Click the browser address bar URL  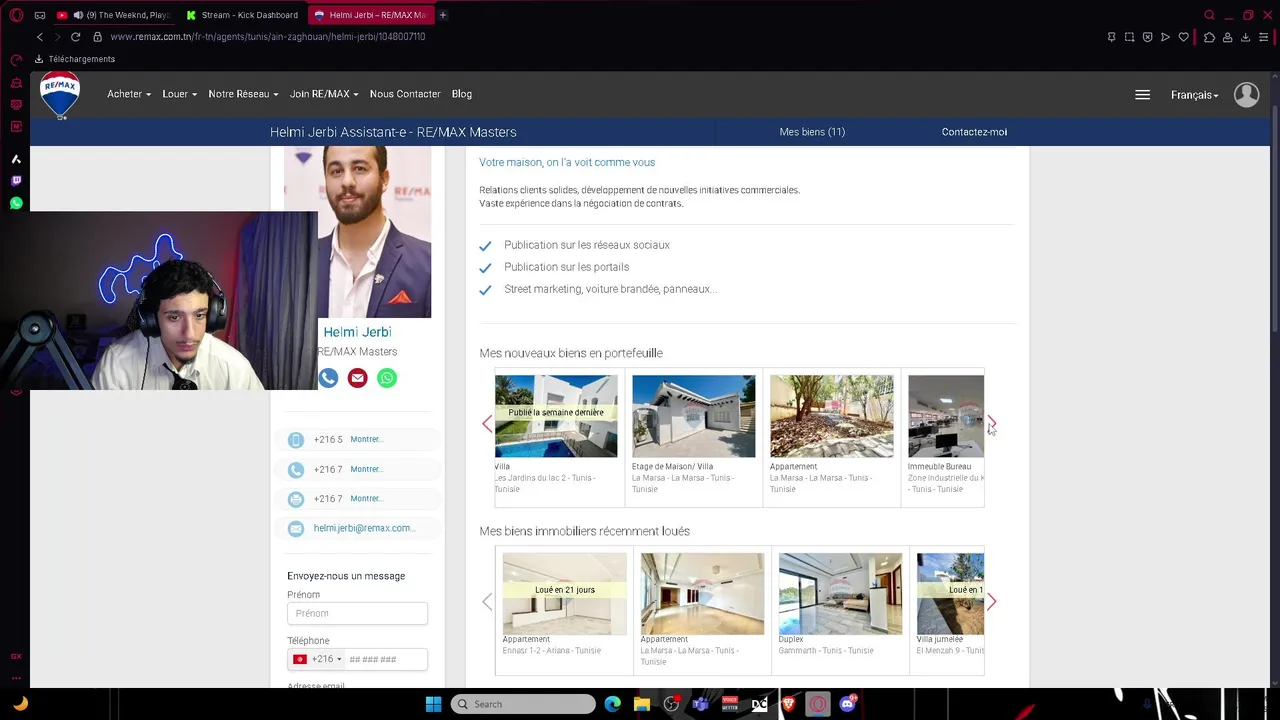(x=267, y=37)
